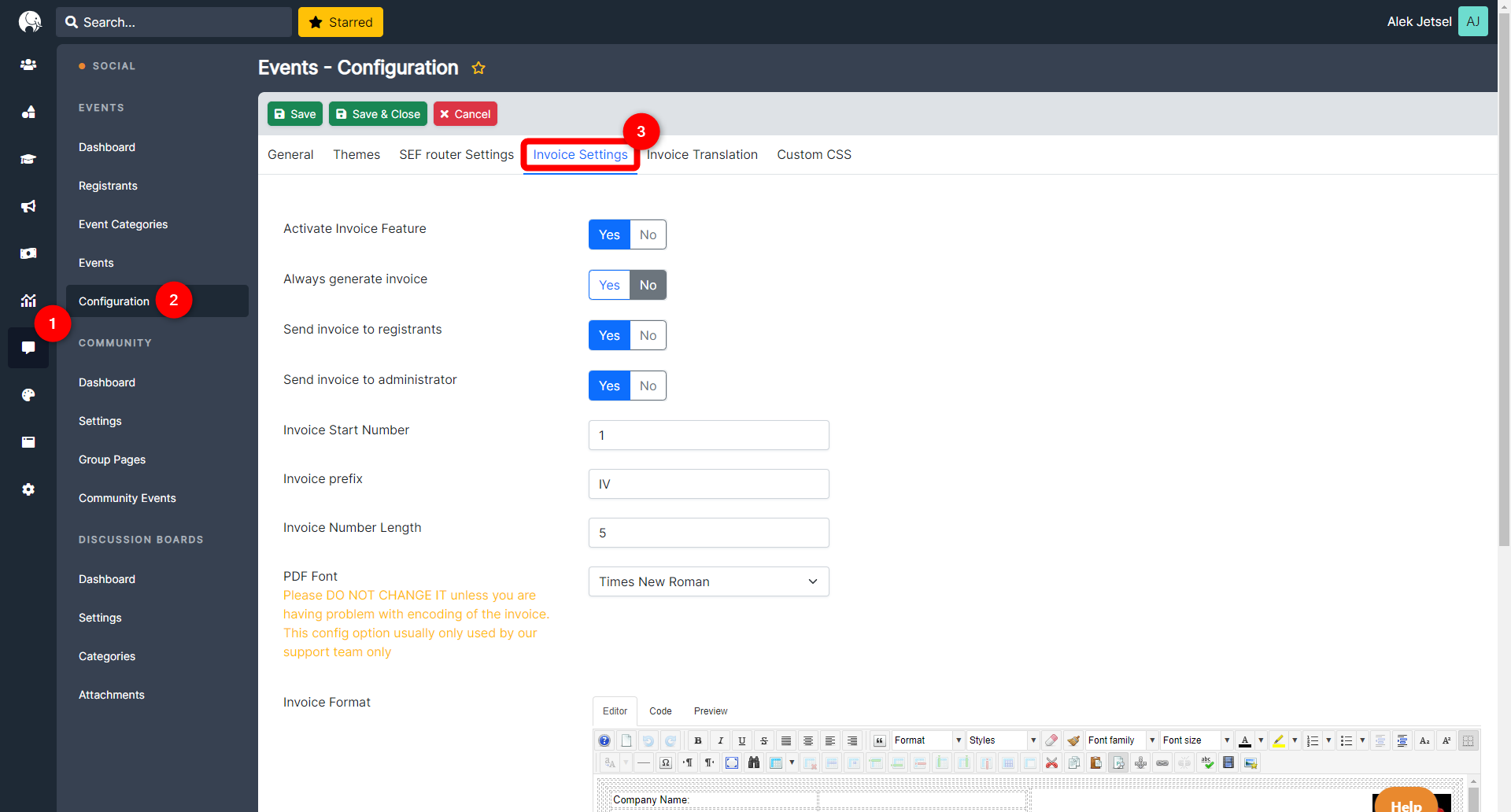
Task: Open the Styles dropdown in editor
Action: tap(1003, 740)
